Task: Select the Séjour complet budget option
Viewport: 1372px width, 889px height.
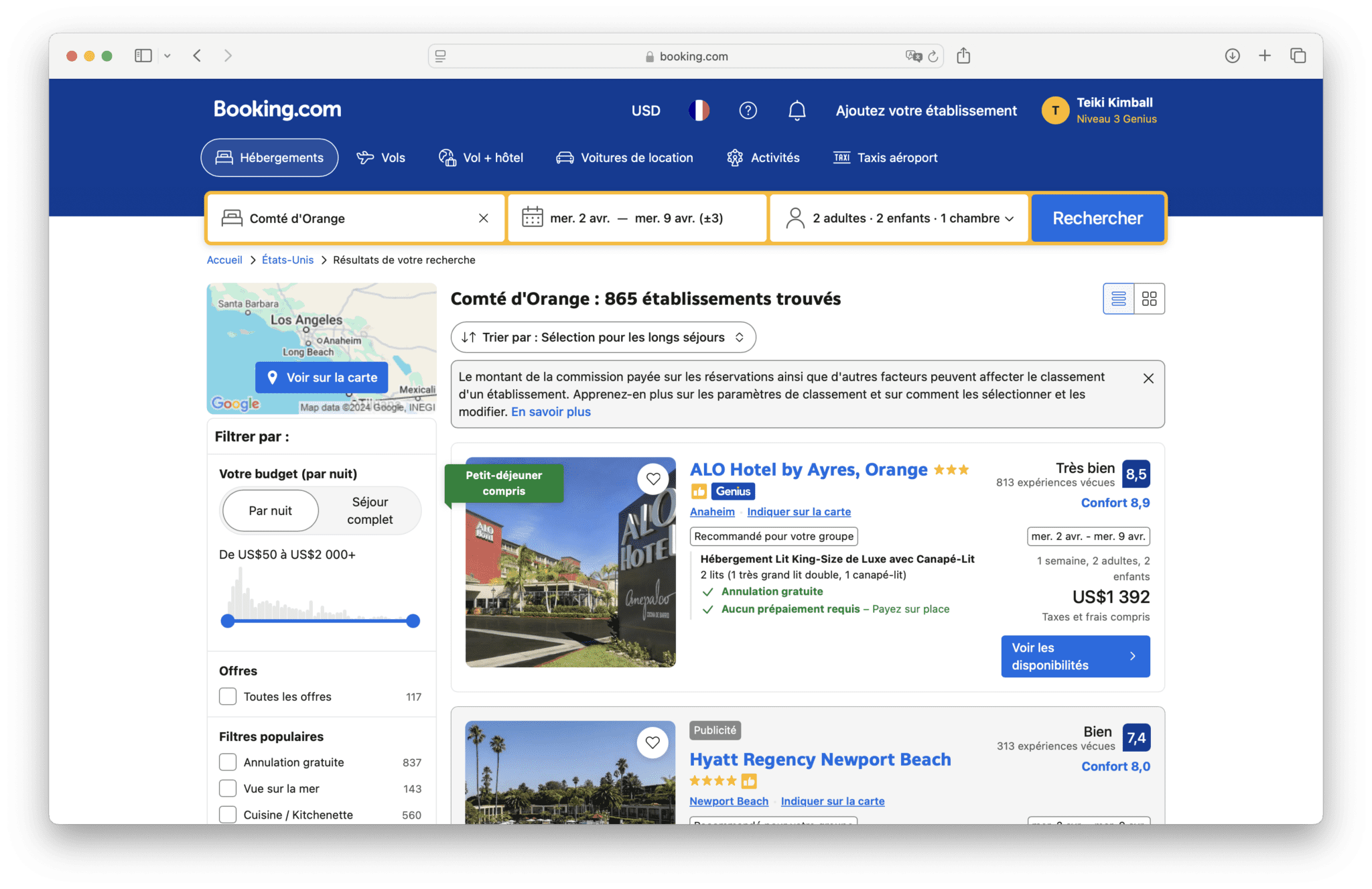Action: pyautogui.click(x=370, y=510)
